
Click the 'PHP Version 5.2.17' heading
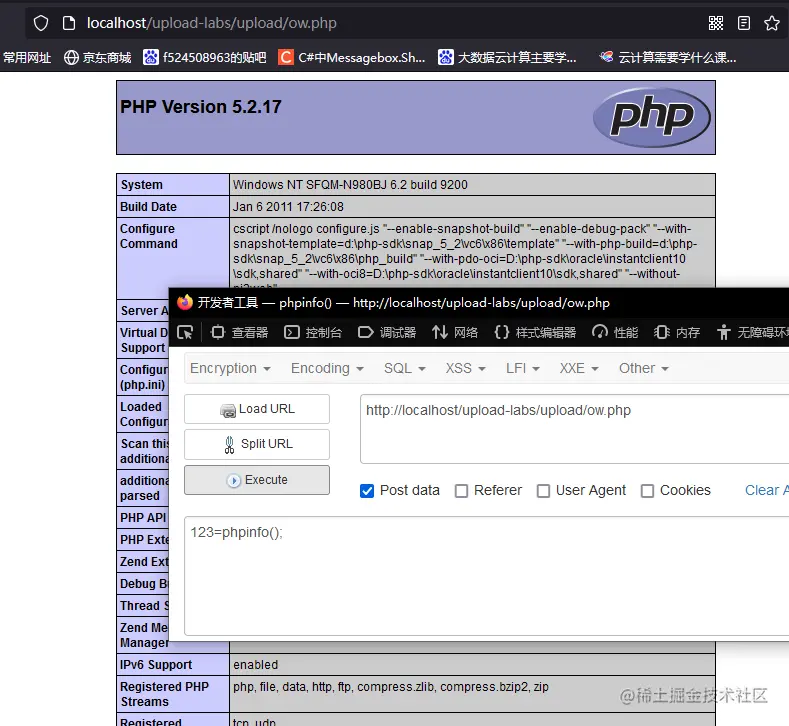tap(201, 107)
